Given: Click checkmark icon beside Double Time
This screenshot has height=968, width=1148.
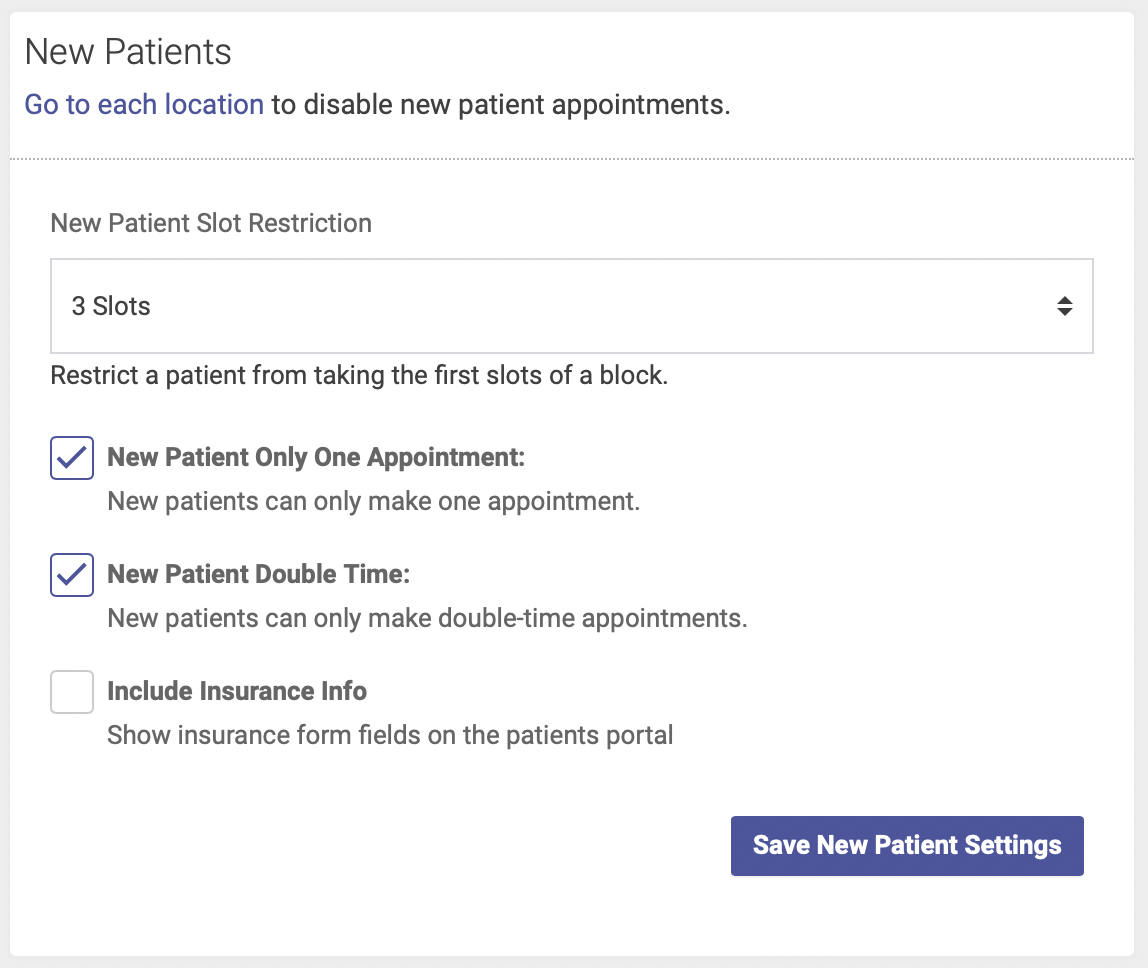Looking at the screenshot, I should click(x=72, y=575).
